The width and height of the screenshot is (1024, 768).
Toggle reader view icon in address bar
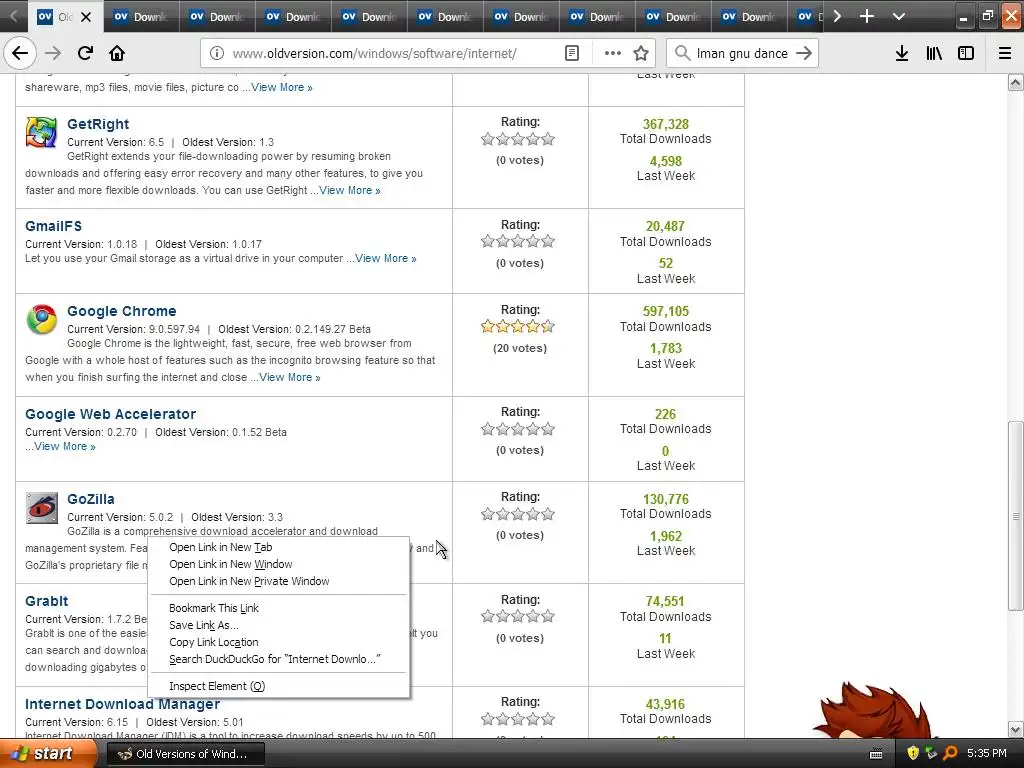coord(572,53)
